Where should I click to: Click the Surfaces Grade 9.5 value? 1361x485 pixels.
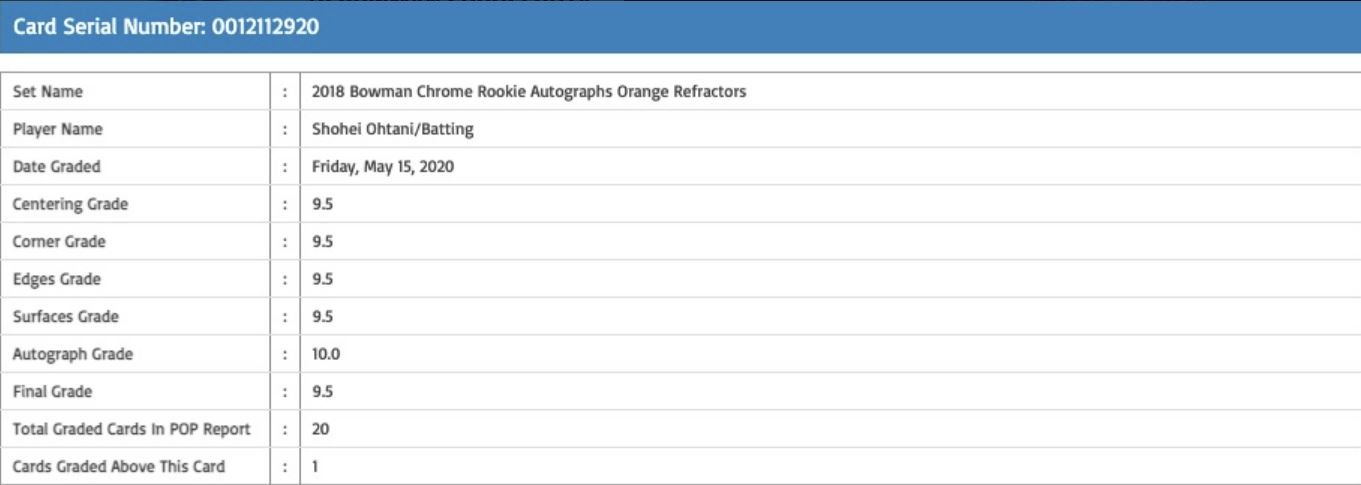coord(323,317)
